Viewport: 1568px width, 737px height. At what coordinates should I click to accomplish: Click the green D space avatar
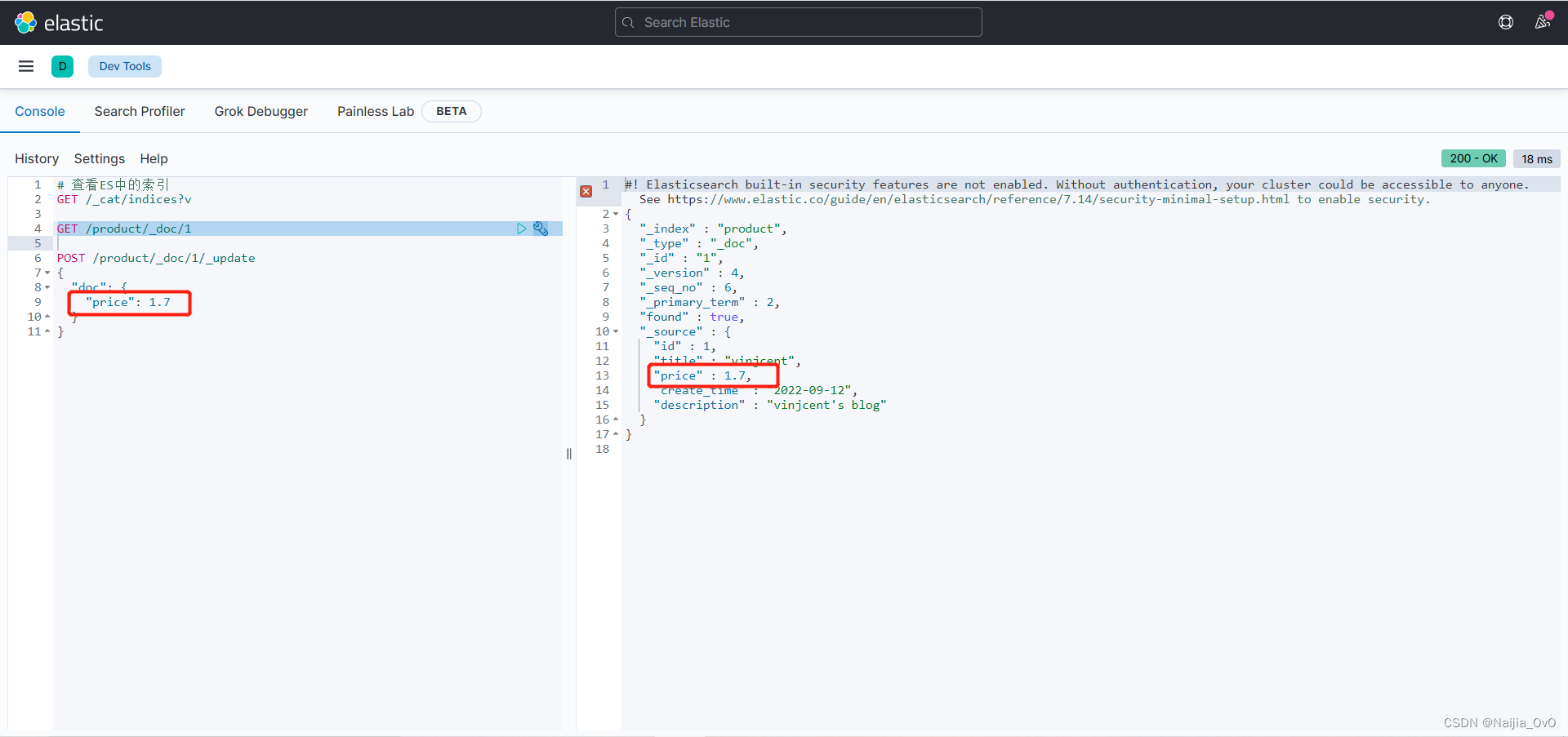click(62, 66)
